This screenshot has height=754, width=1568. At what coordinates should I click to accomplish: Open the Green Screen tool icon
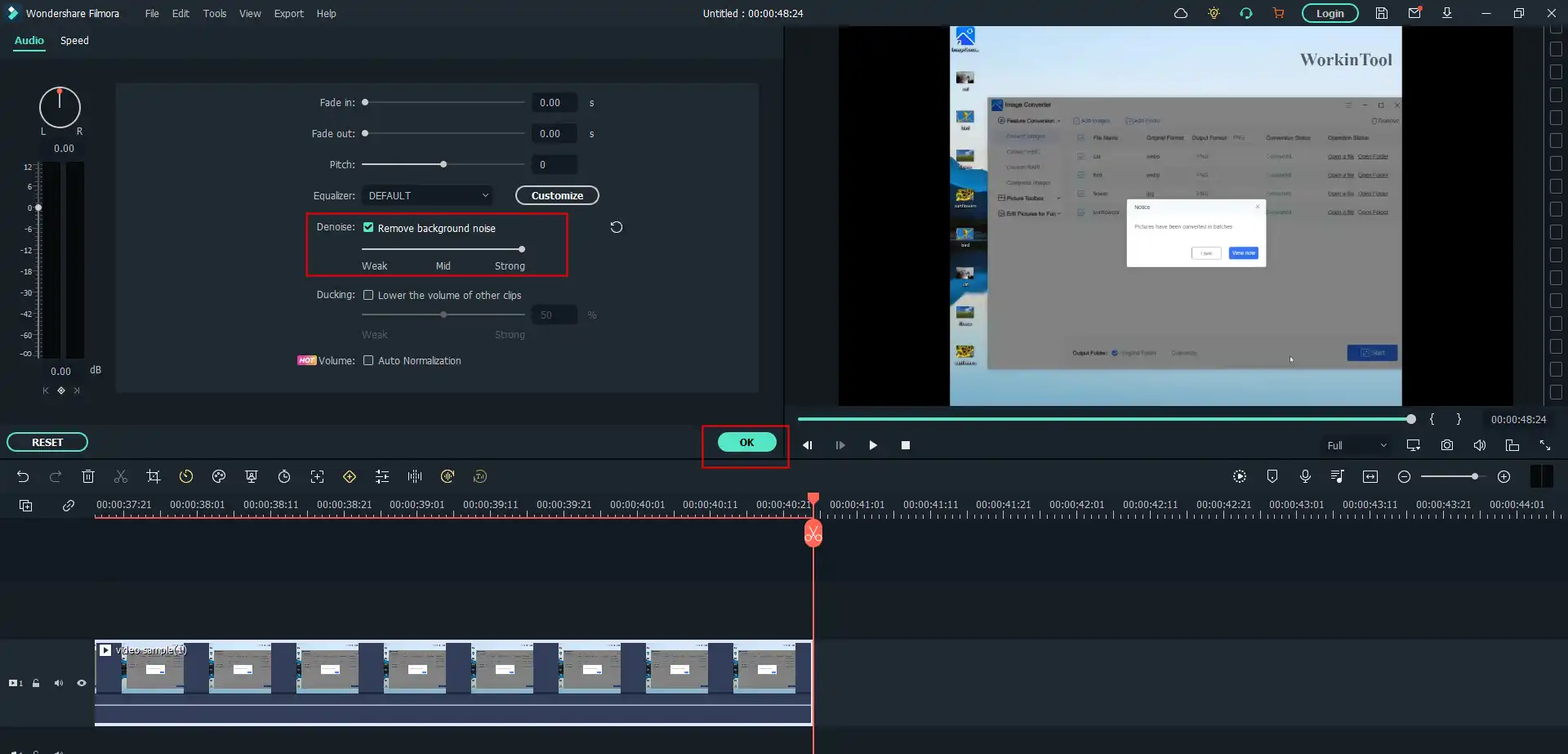(x=252, y=476)
